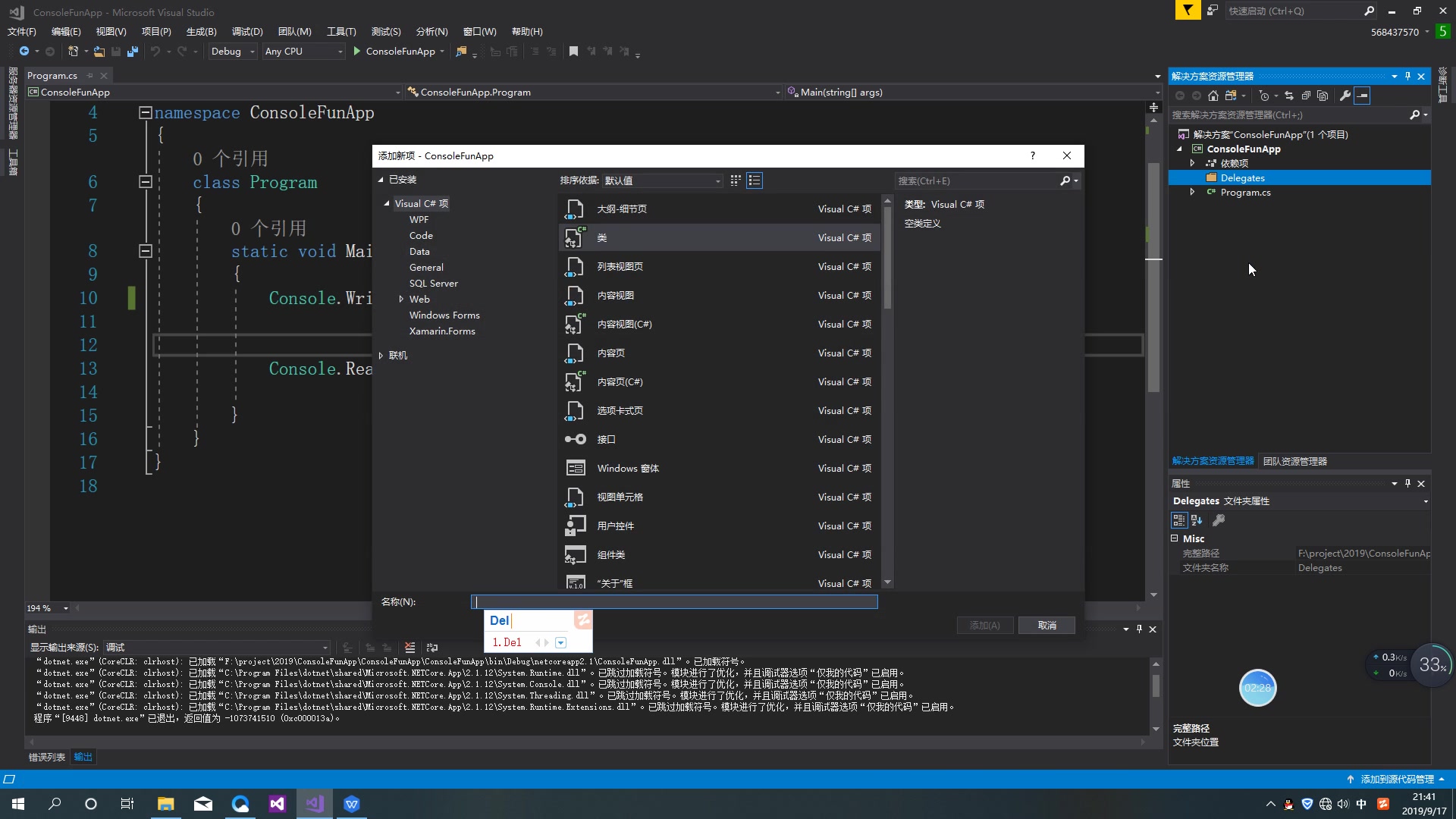
Task: Open File Explorer from Windows taskbar
Action: coord(165,804)
